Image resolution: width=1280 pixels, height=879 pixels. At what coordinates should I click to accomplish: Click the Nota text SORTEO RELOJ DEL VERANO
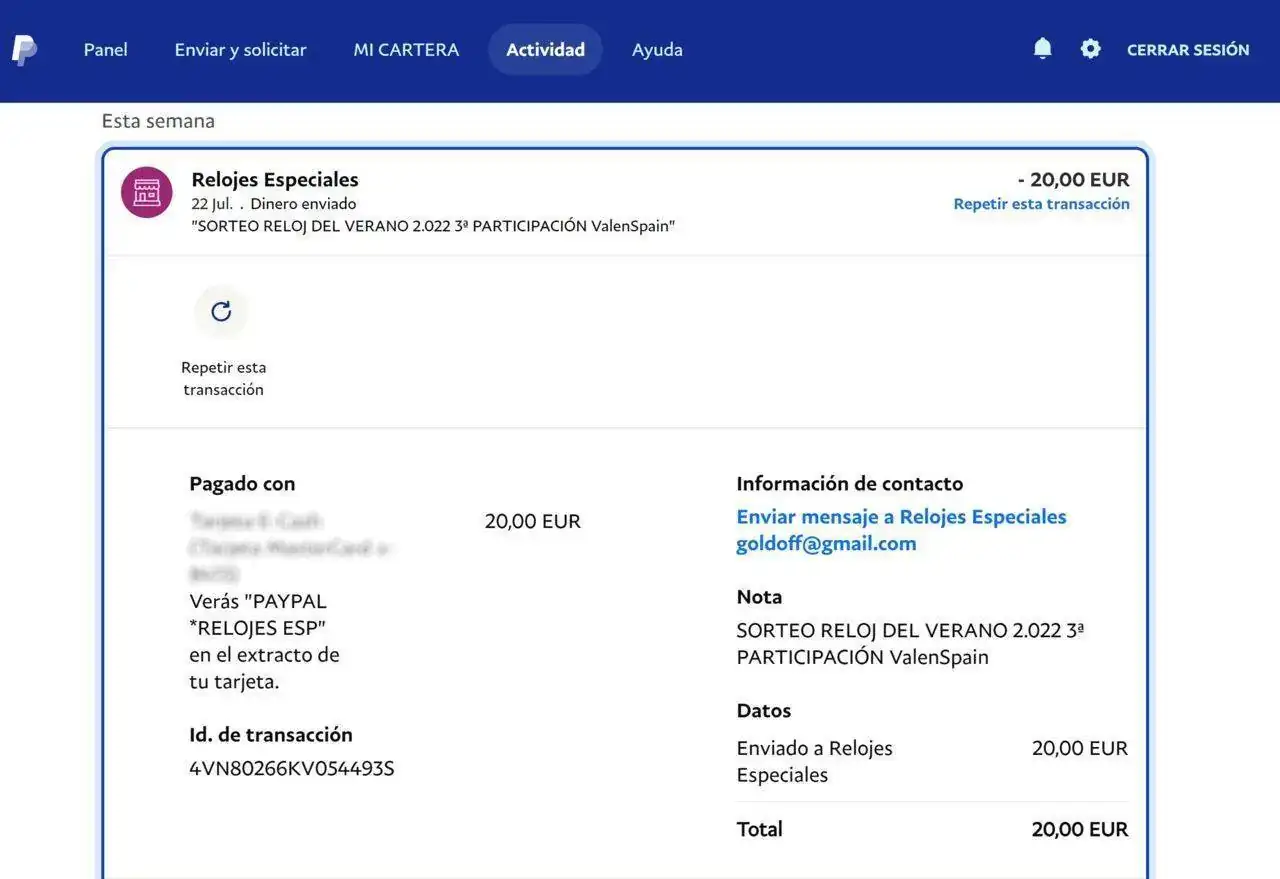pyautogui.click(x=910, y=644)
